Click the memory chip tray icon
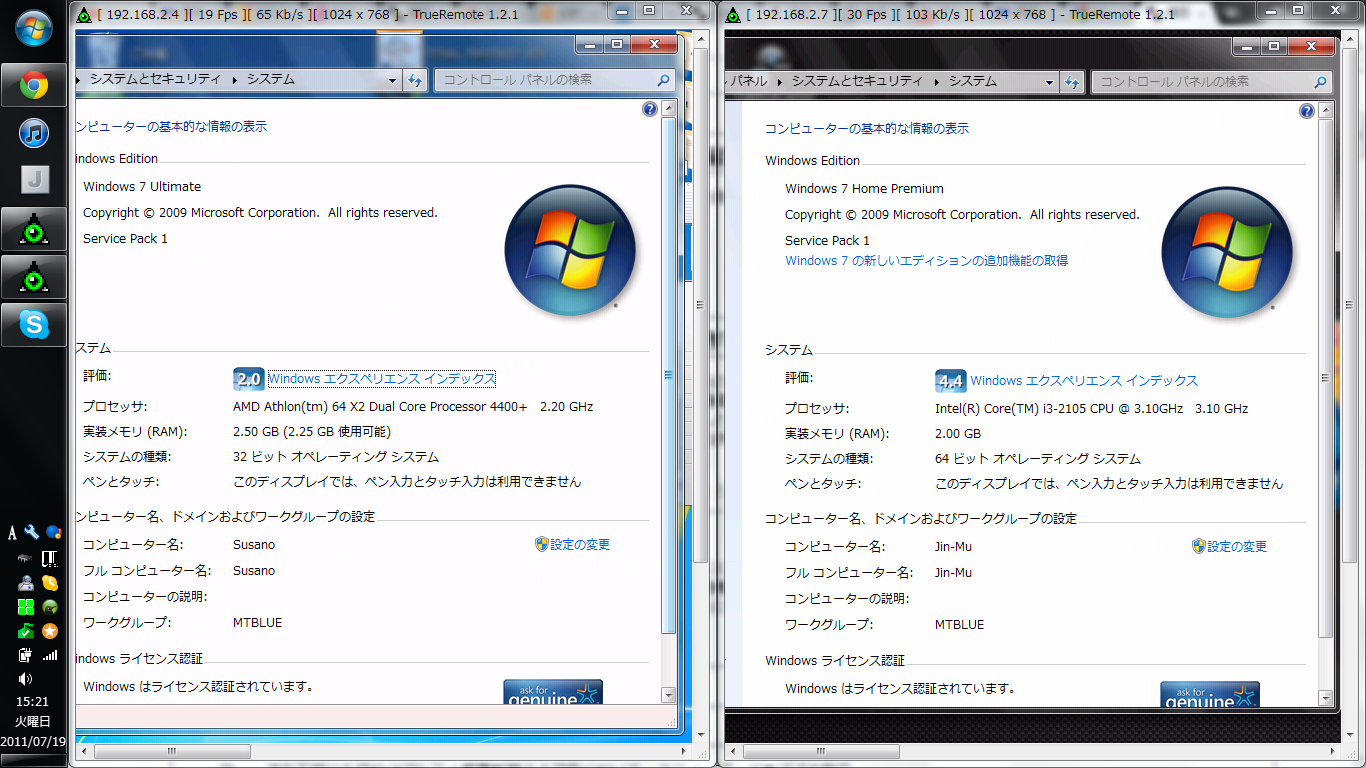This screenshot has height=768, width=1366. click(26, 558)
